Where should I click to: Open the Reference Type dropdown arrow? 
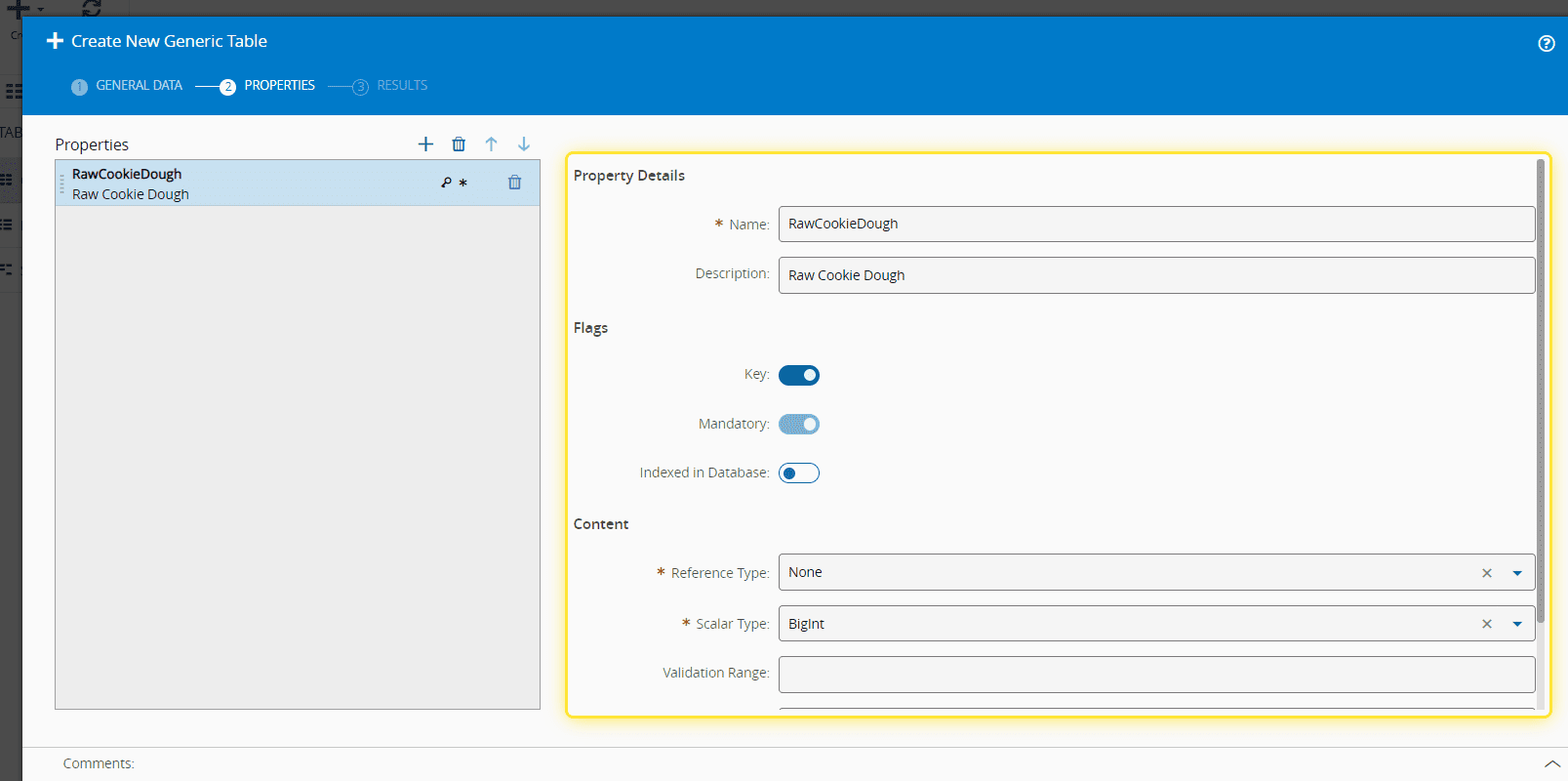1517,573
